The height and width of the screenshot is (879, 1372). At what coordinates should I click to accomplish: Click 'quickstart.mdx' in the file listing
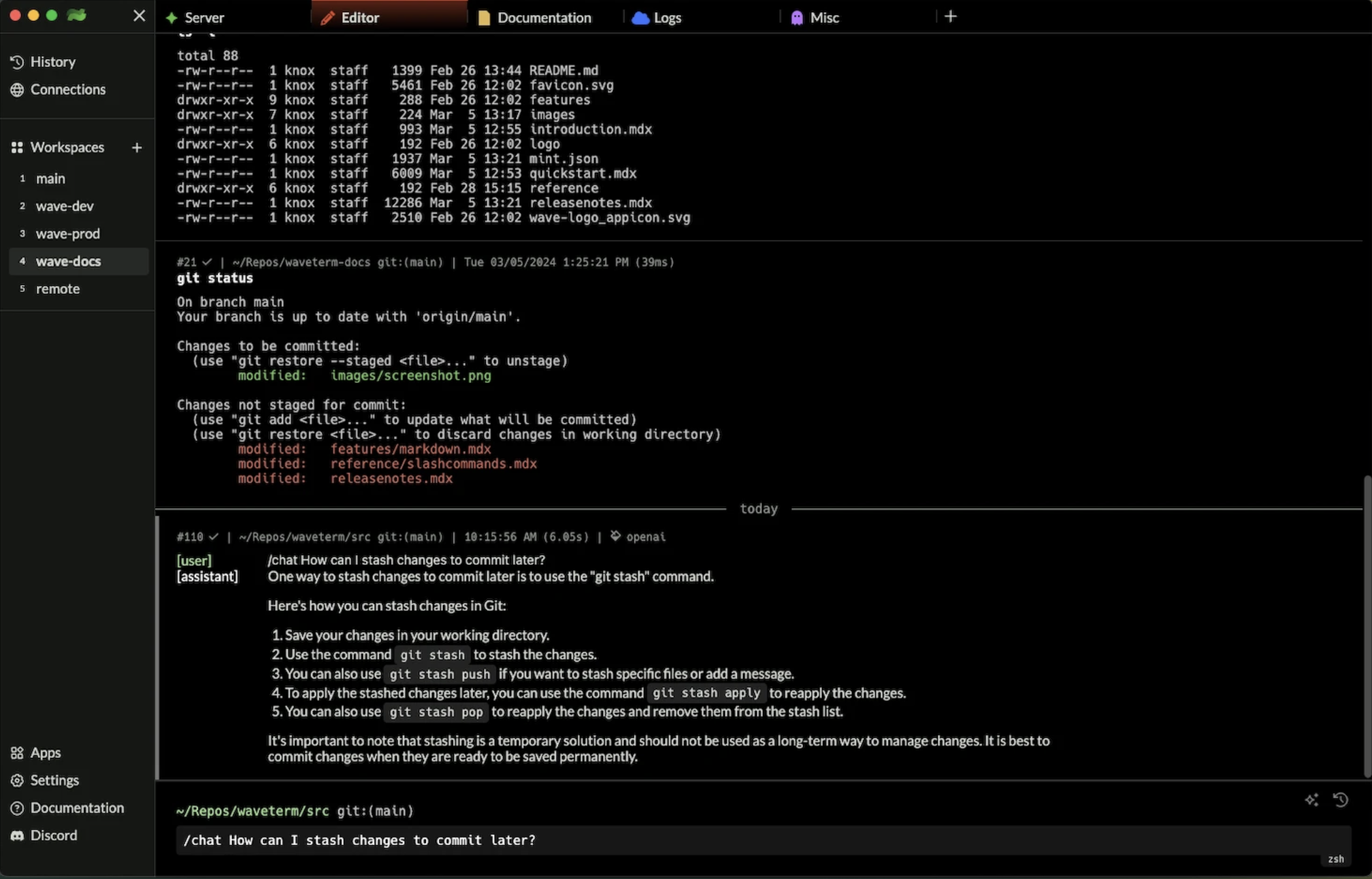583,173
